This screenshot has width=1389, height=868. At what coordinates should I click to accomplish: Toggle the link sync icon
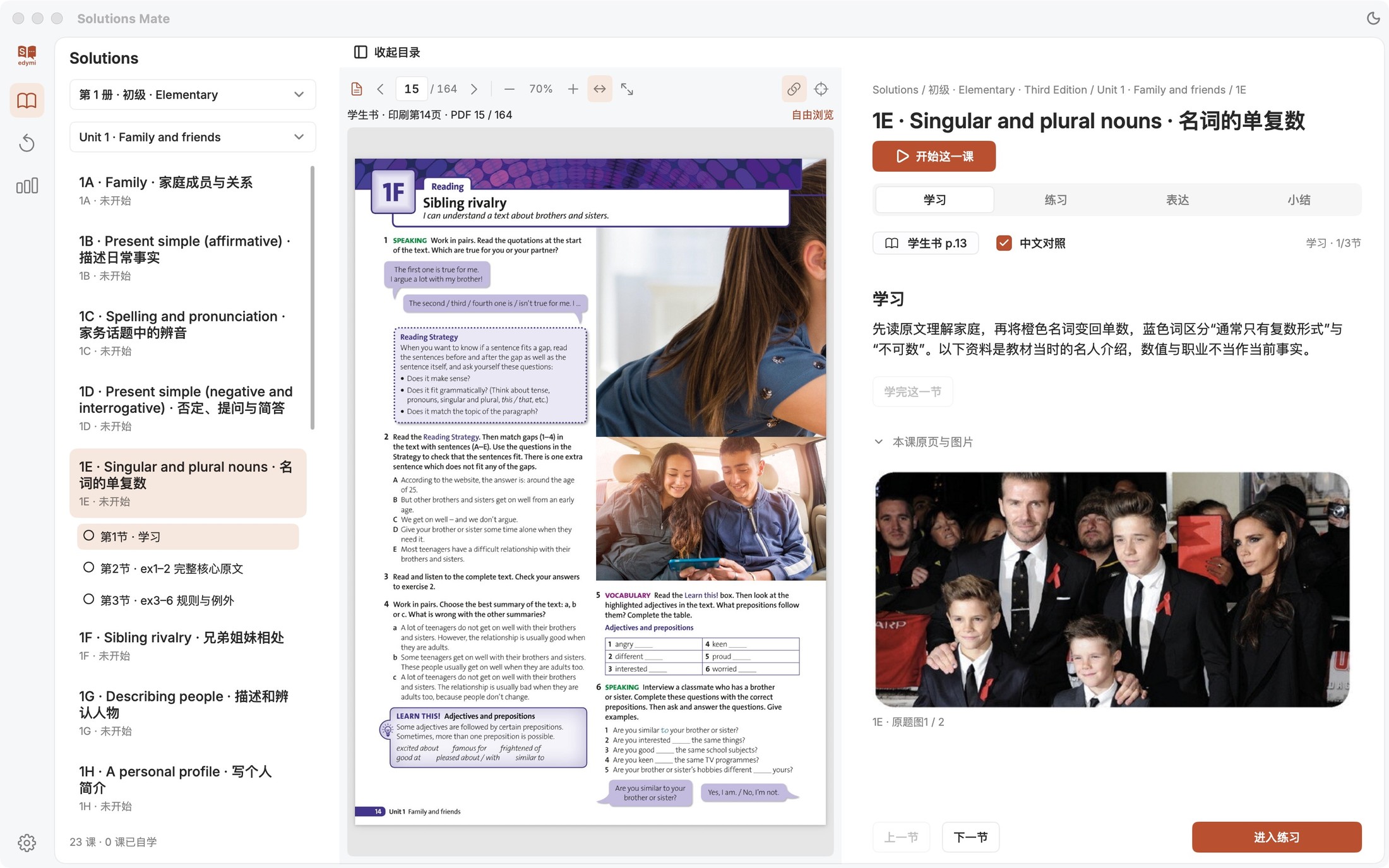point(794,89)
